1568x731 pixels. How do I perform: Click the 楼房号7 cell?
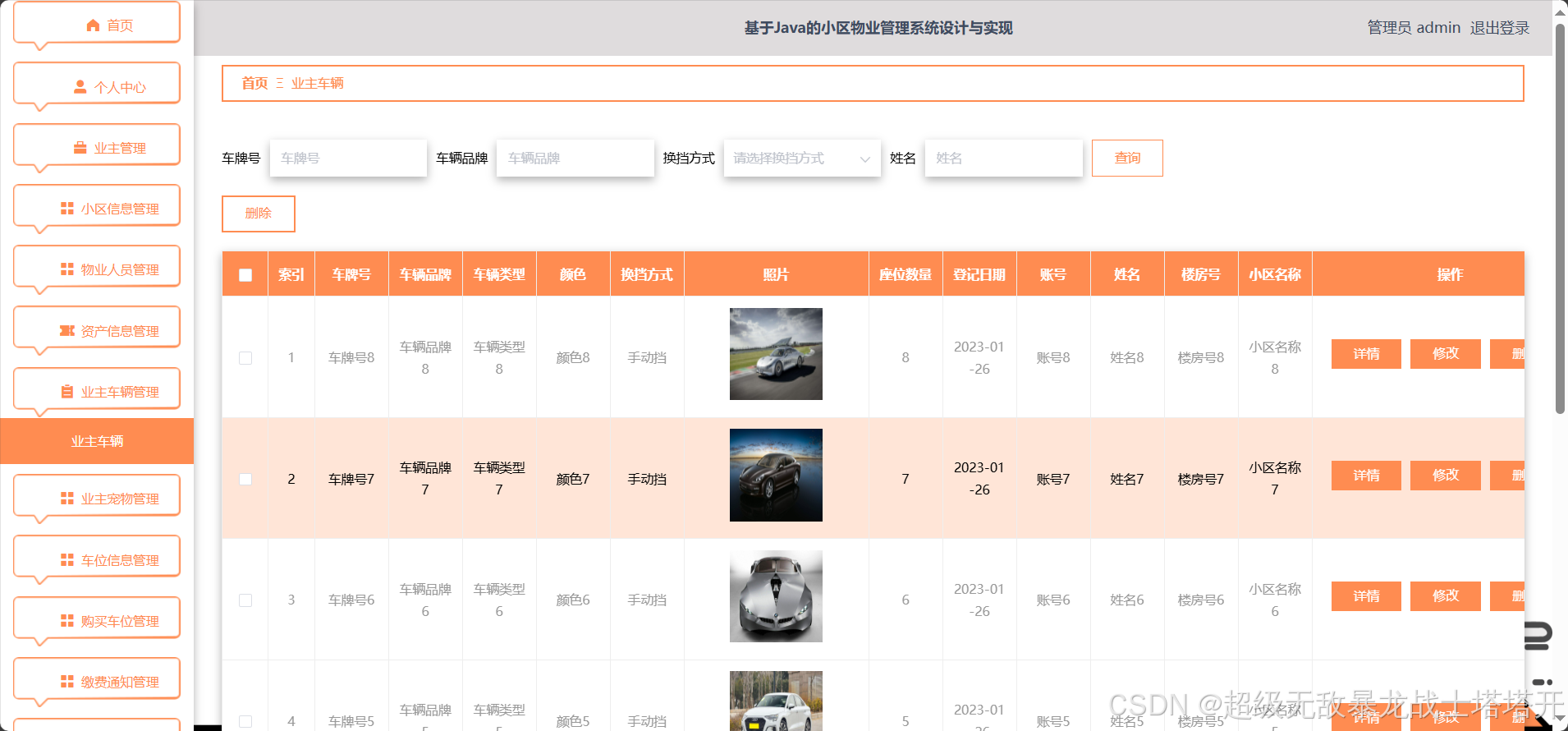click(x=1201, y=479)
